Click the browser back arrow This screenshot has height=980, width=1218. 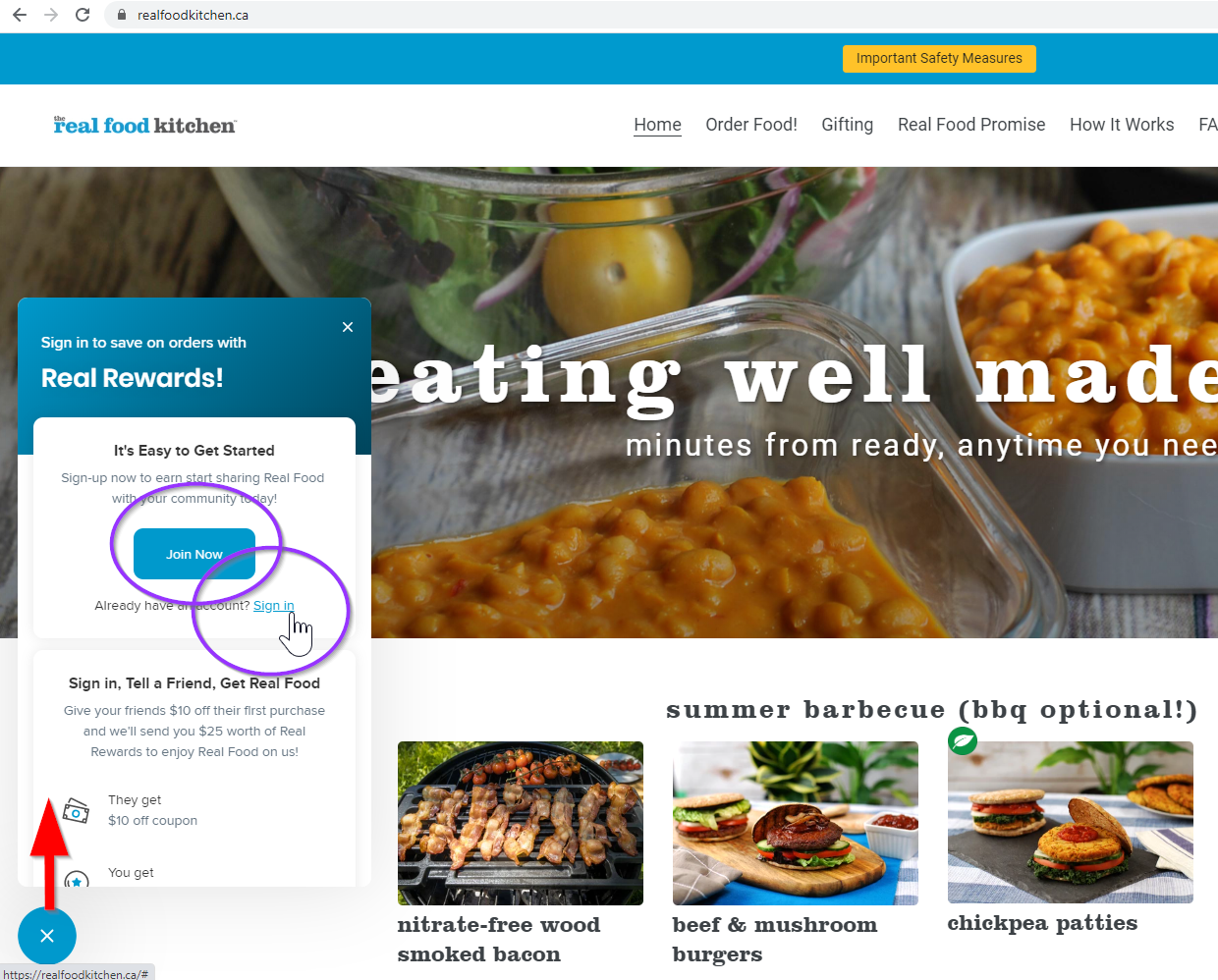click(x=20, y=15)
